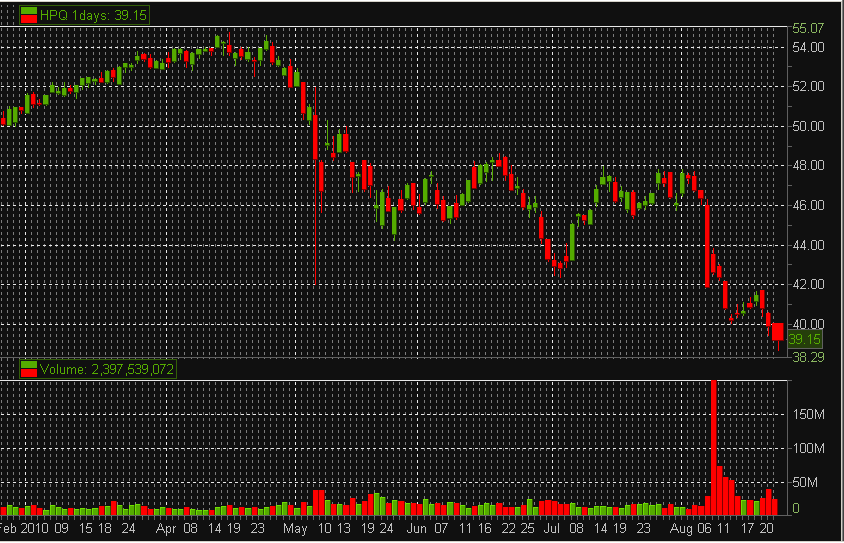Click the 150M volume axis label
Viewport: 844px width, 543px height.
coord(808,414)
